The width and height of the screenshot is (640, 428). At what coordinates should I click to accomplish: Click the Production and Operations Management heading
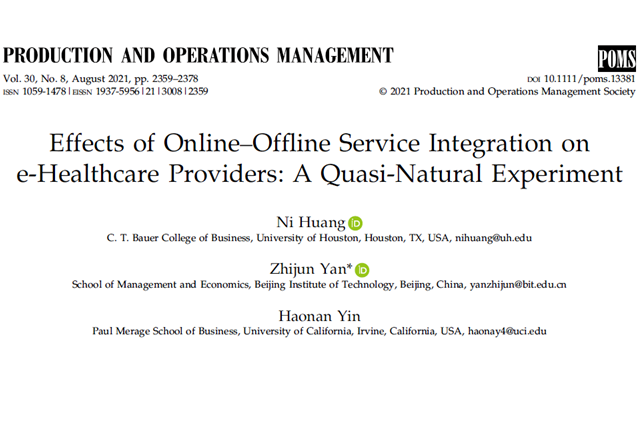pyautogui.click(x=199, y=55)
